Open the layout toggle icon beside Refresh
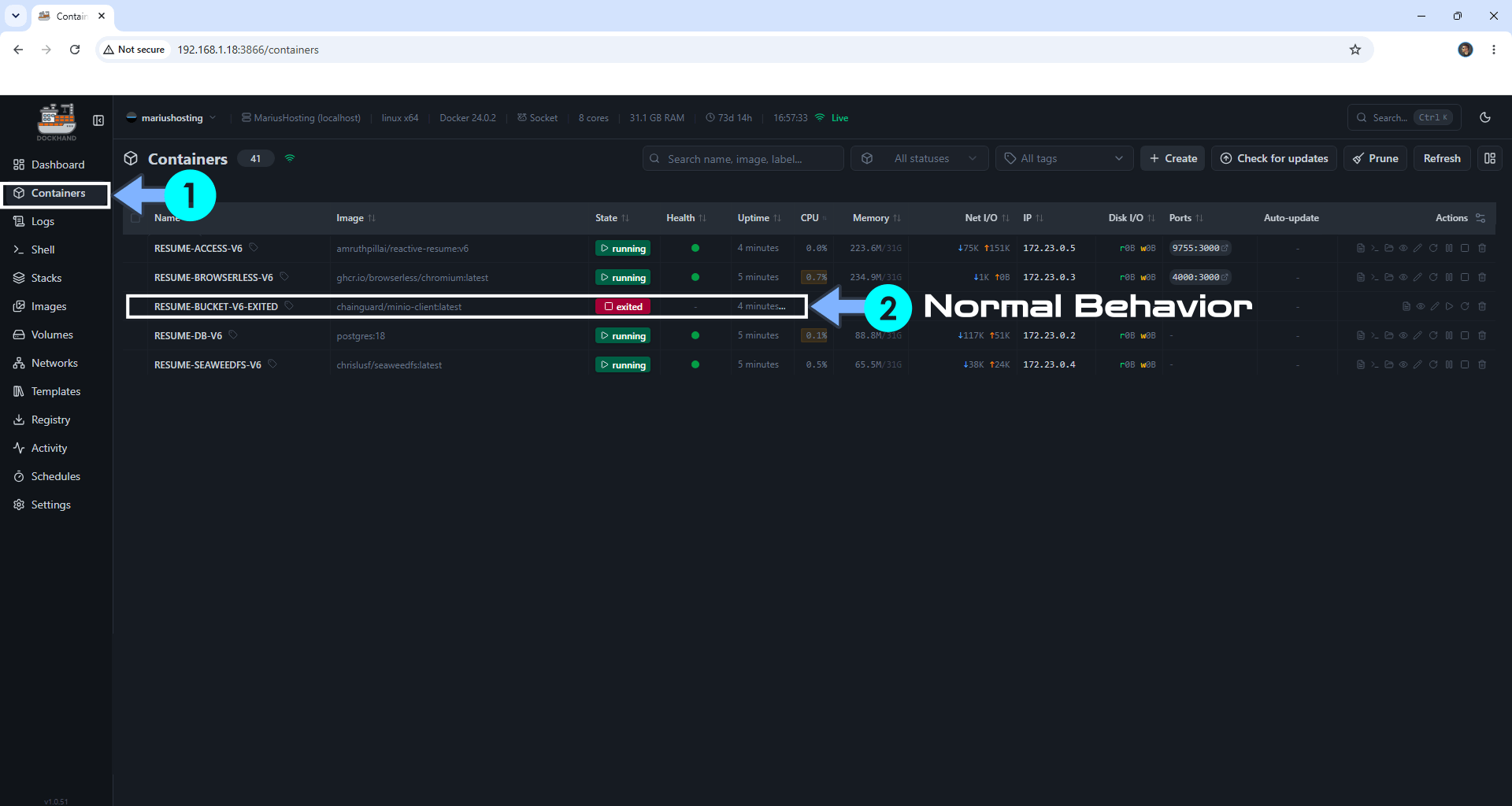This screenshot has width=1512, height=806. point(1490,158)
